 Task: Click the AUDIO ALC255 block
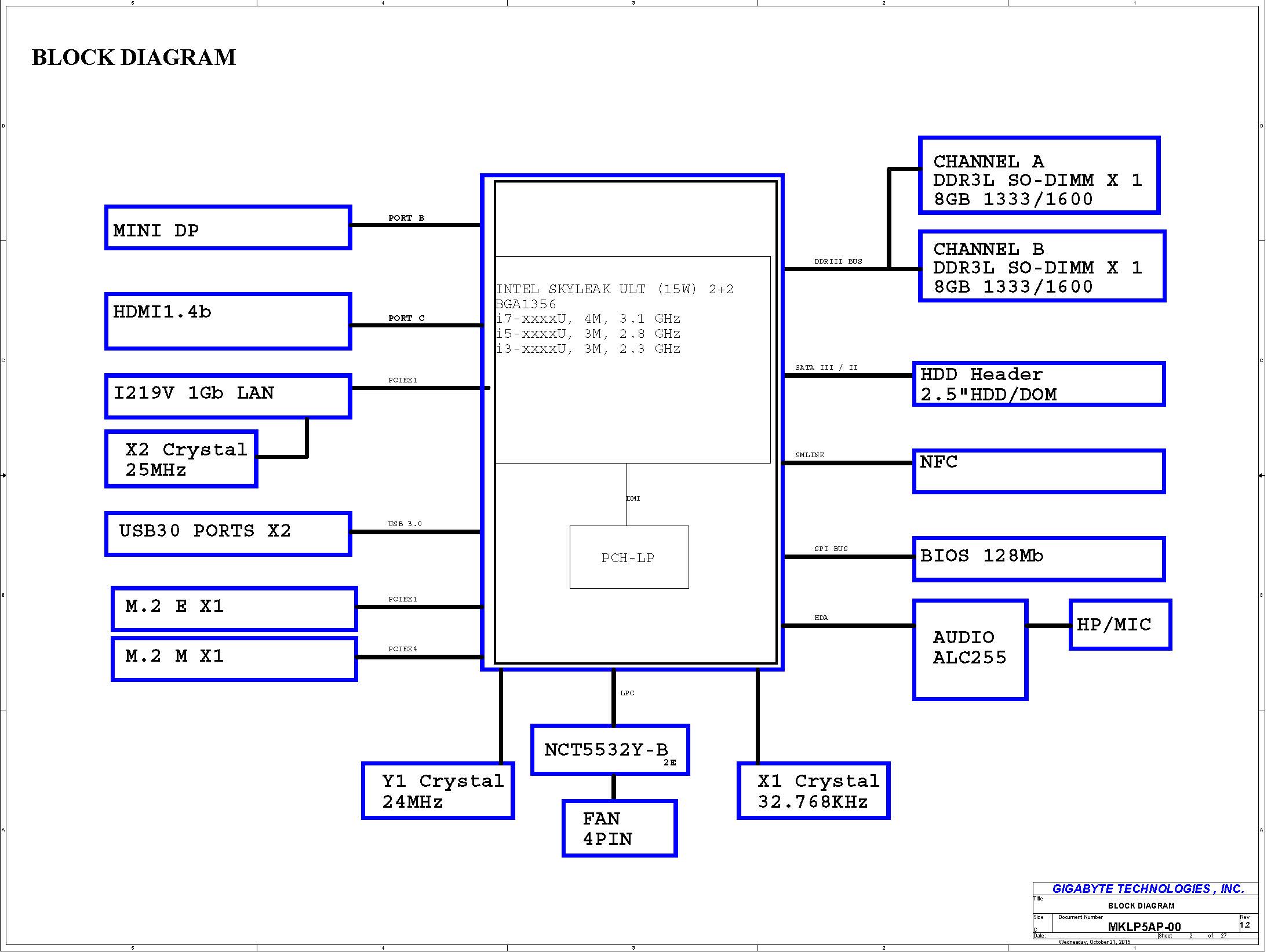coord(970,650)
